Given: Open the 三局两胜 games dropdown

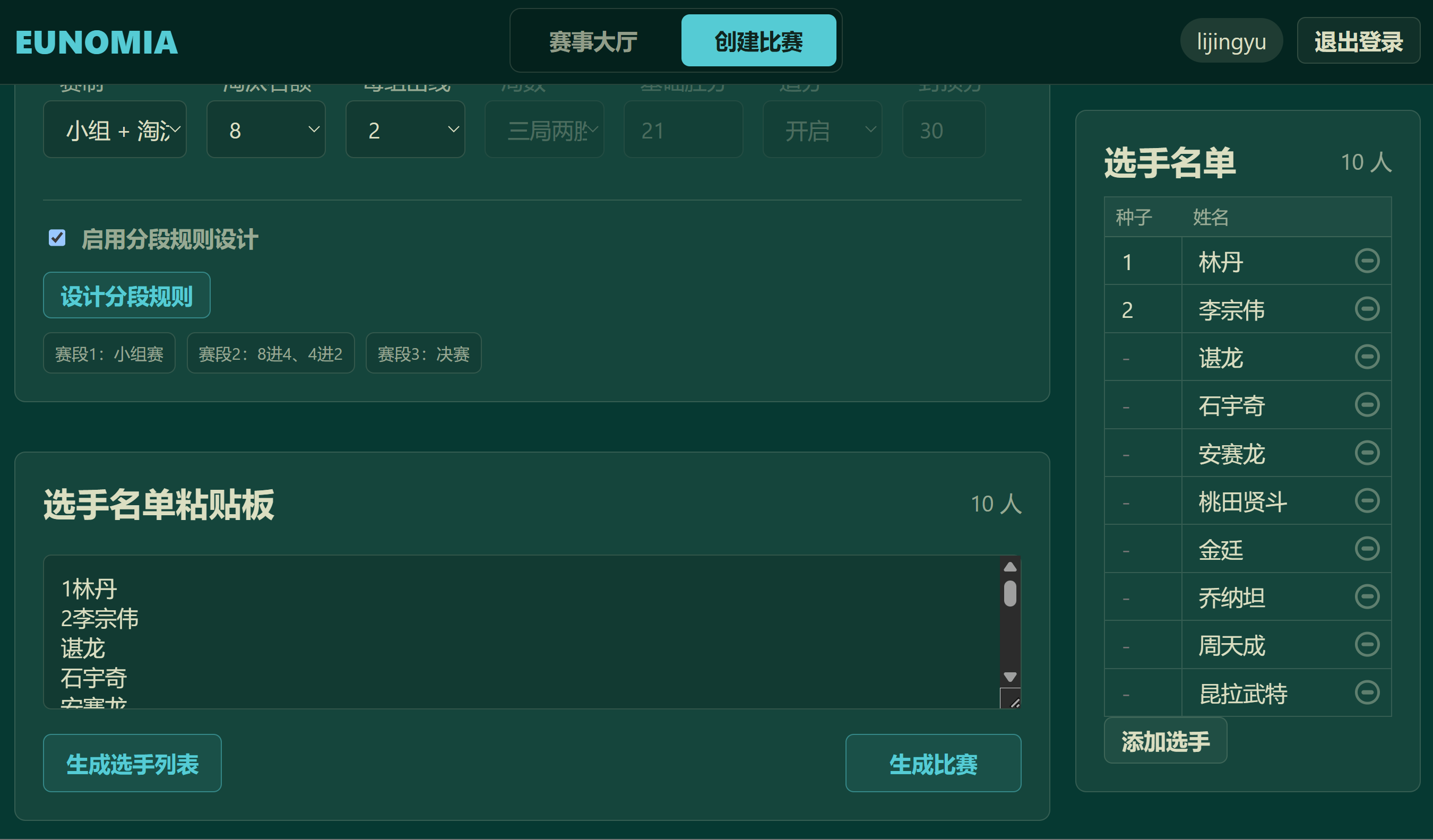Looking at the screenshot, I should click(x=544, y=129).
